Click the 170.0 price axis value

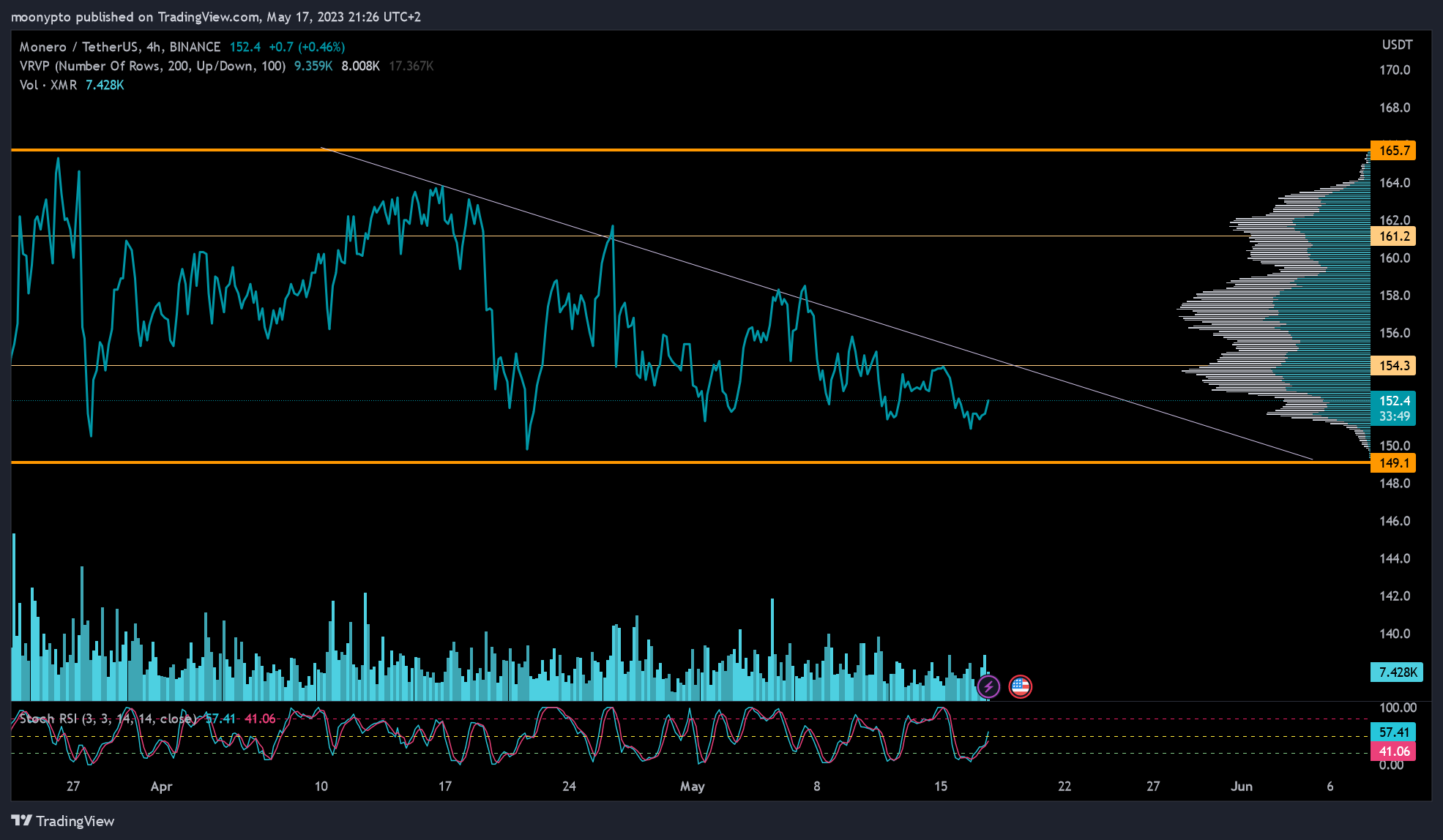[x=1395, y=70]
